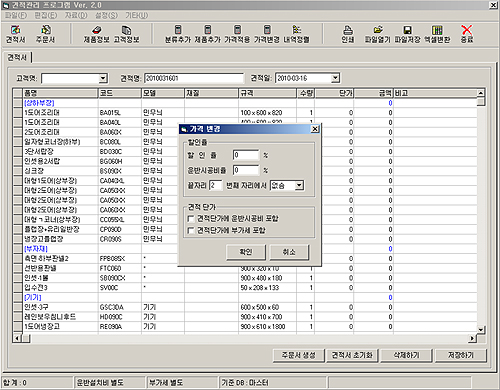
Task: Click the 900 x 610 x 1800 size cell
Action: (267, 327)
